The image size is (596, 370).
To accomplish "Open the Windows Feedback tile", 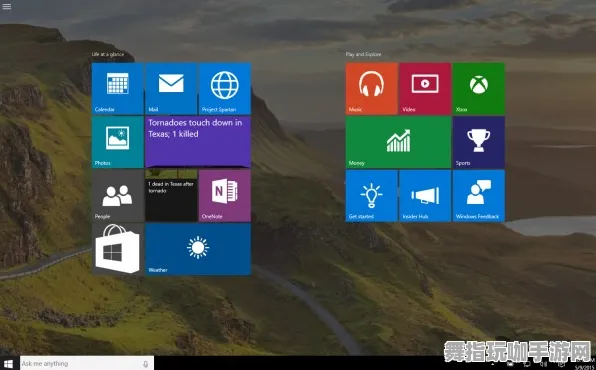I will pyautogui.click(x=479, y=196).
